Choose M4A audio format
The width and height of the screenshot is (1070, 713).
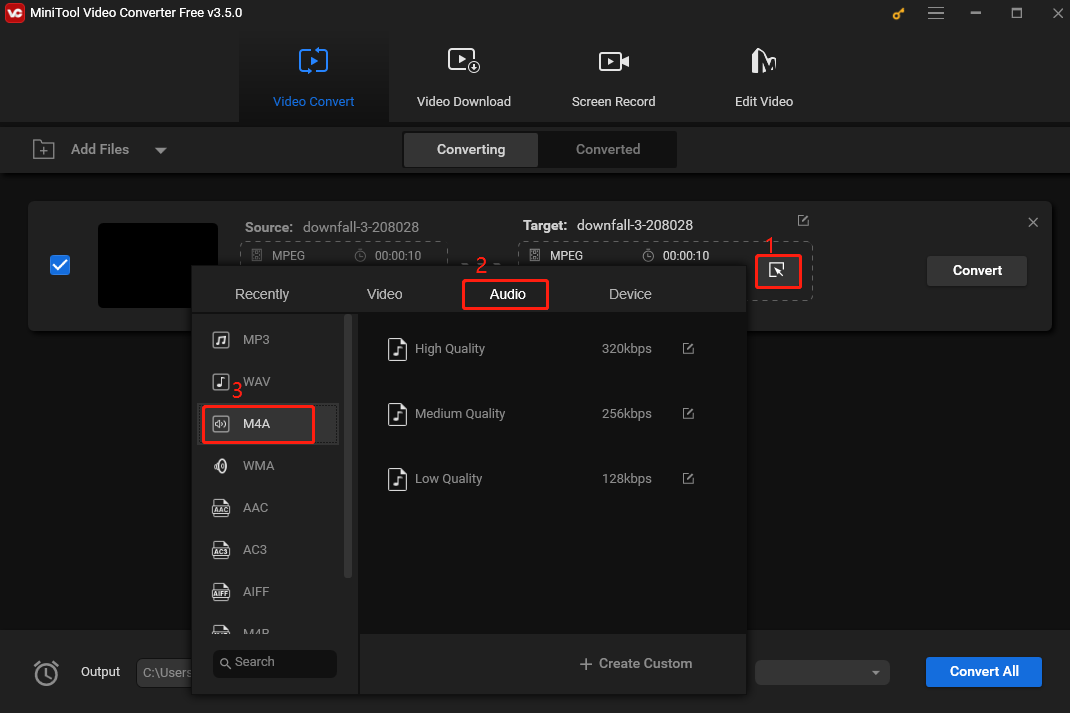(268, 424)
